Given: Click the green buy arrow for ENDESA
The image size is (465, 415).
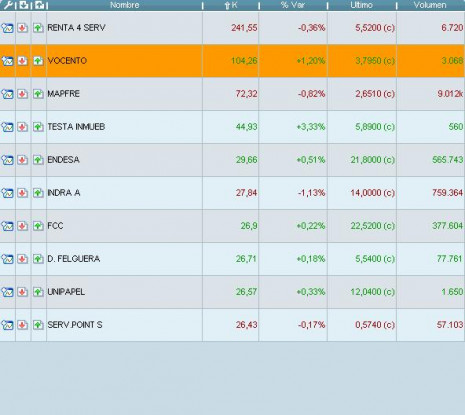Looking at the screenshot, I should pos(38,160).
